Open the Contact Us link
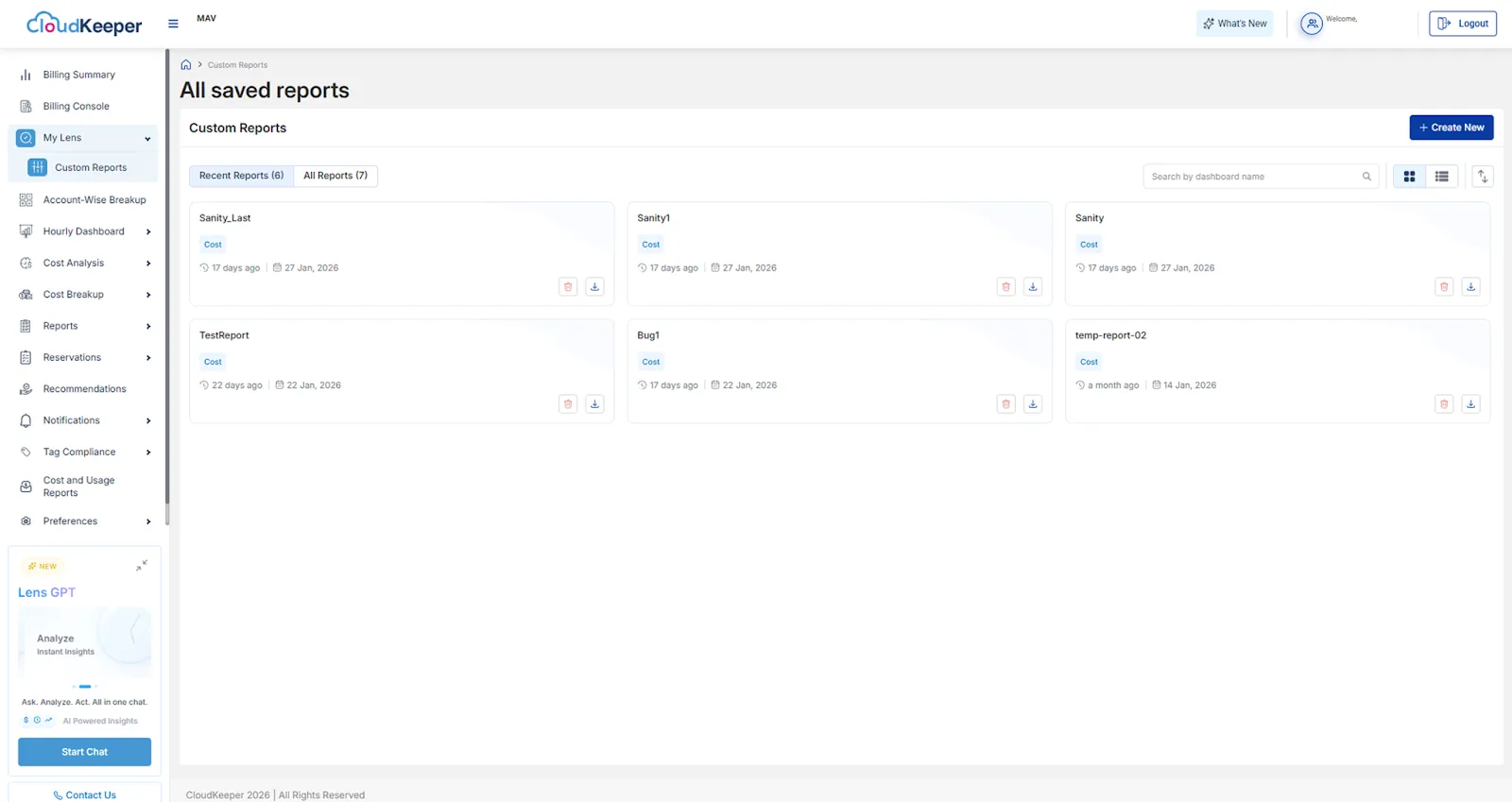The width and height of the screenshot is (1512, 802). click(85, 795)
